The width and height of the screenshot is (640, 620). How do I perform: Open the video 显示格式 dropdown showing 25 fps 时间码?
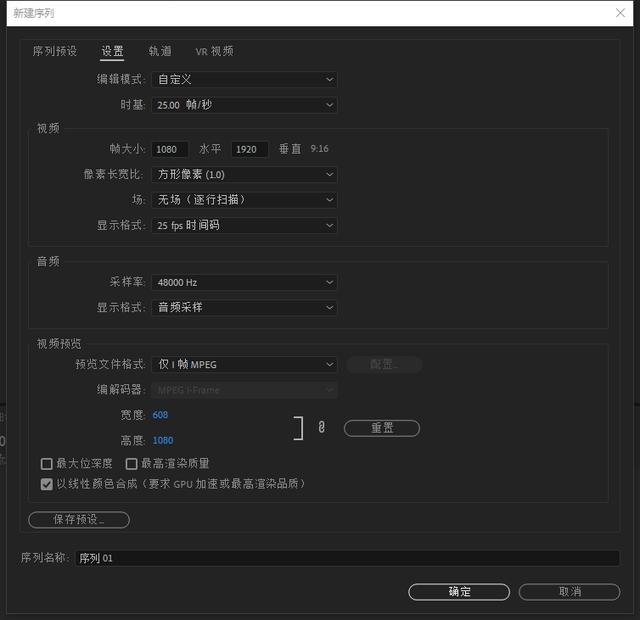[x=244, y=225]
